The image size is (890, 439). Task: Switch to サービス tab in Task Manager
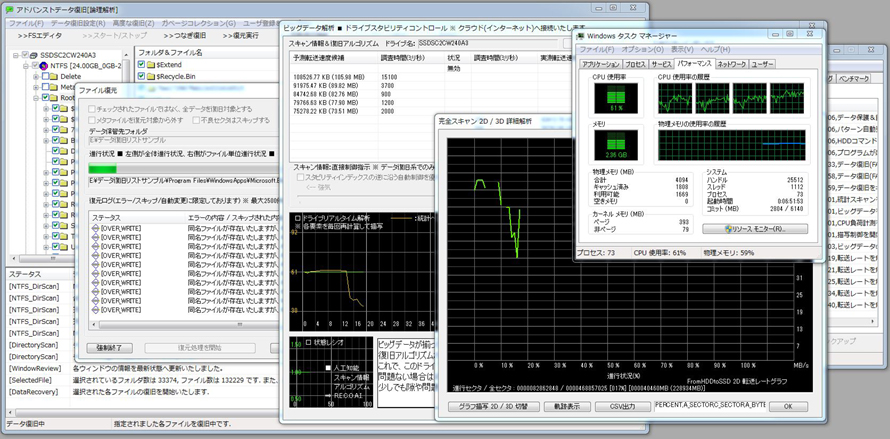(x=661, y=64)
